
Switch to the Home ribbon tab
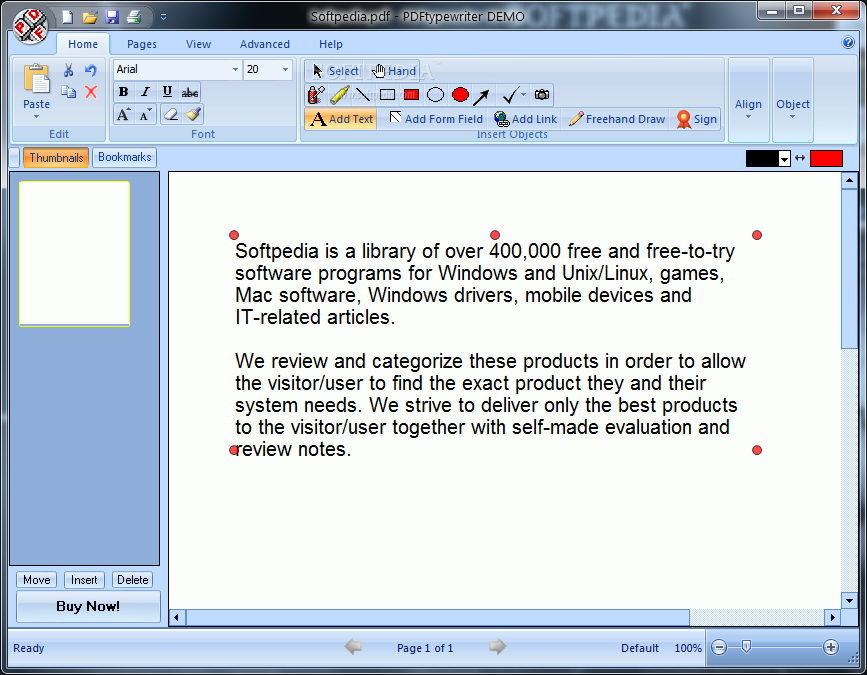click(x=83, y=44)
